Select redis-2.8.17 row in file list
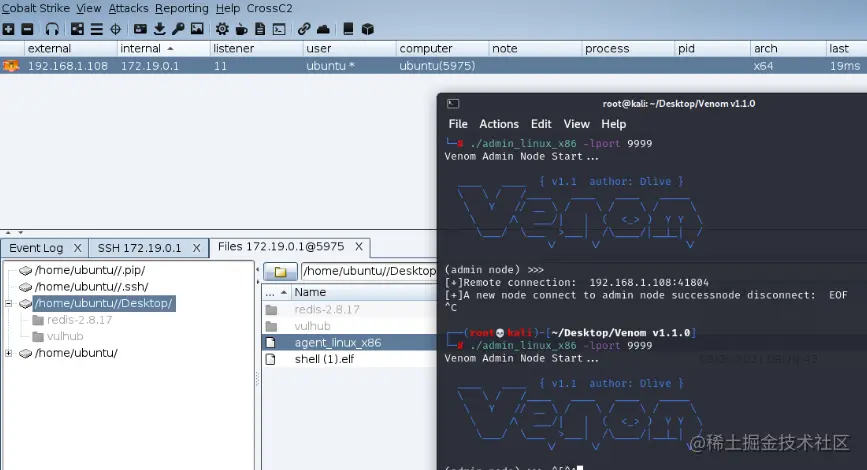Screen dimensions: 867x470 pyautogui.click(x=349, y=309)
